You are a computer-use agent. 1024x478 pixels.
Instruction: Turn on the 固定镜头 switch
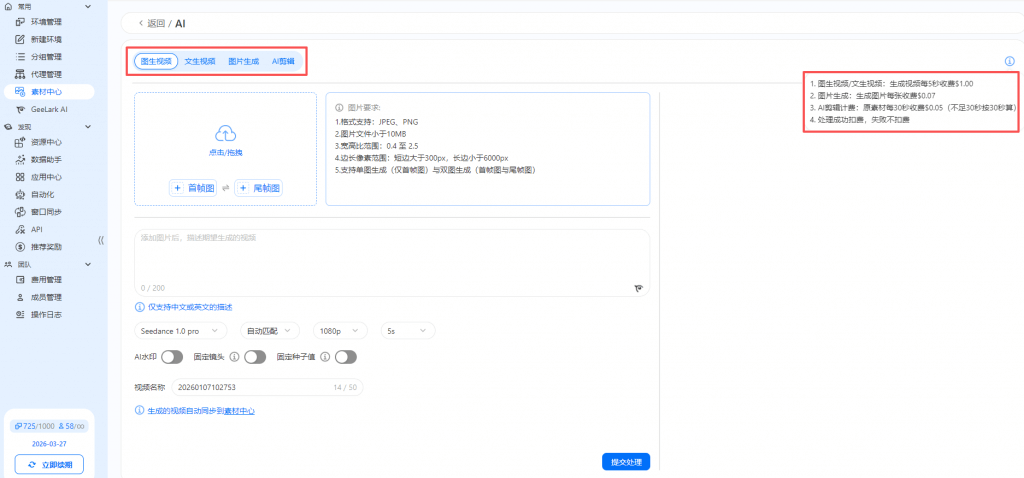(255, 357)
